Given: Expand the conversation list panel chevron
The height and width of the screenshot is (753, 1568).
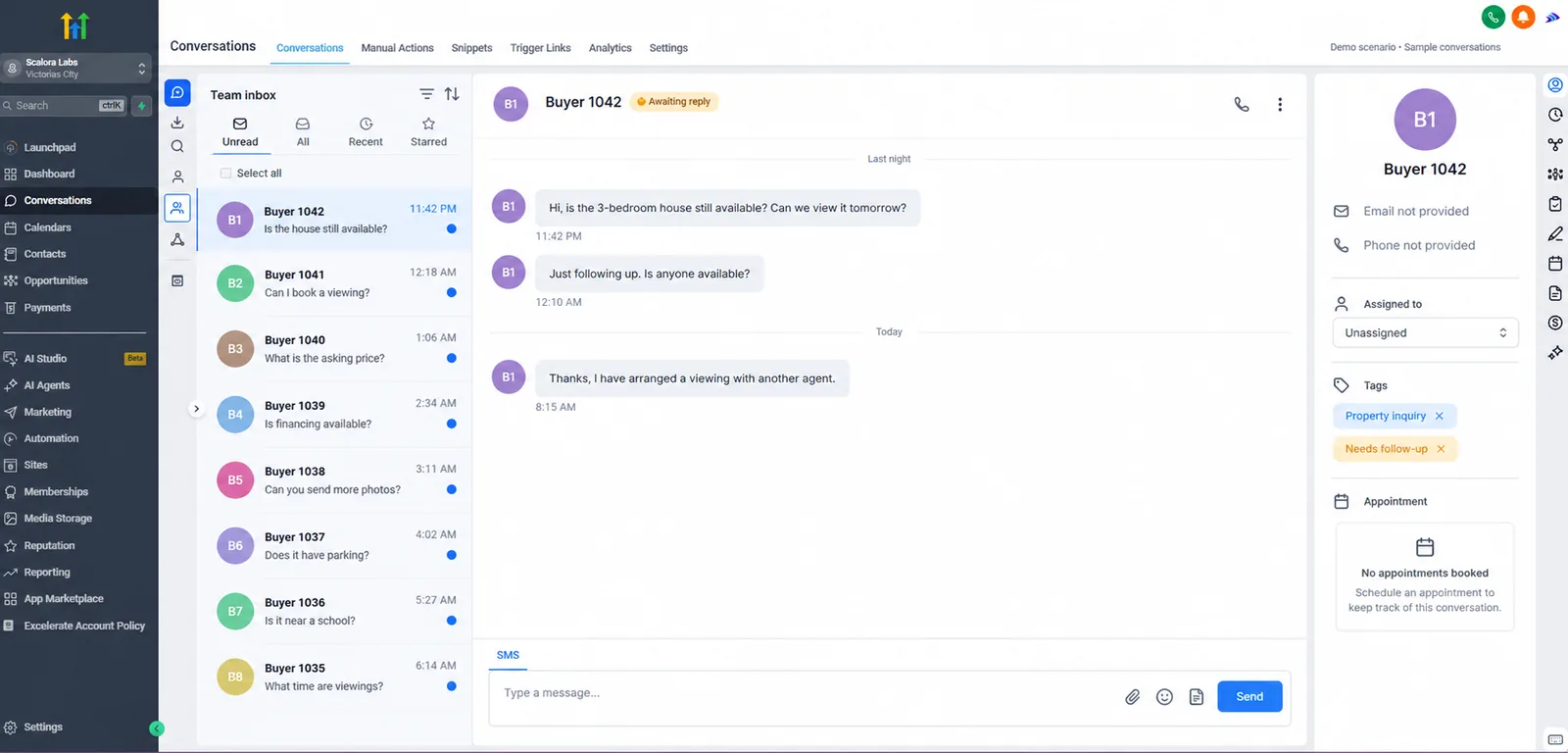Looking at the screenshot, I should tap(196, 409).
